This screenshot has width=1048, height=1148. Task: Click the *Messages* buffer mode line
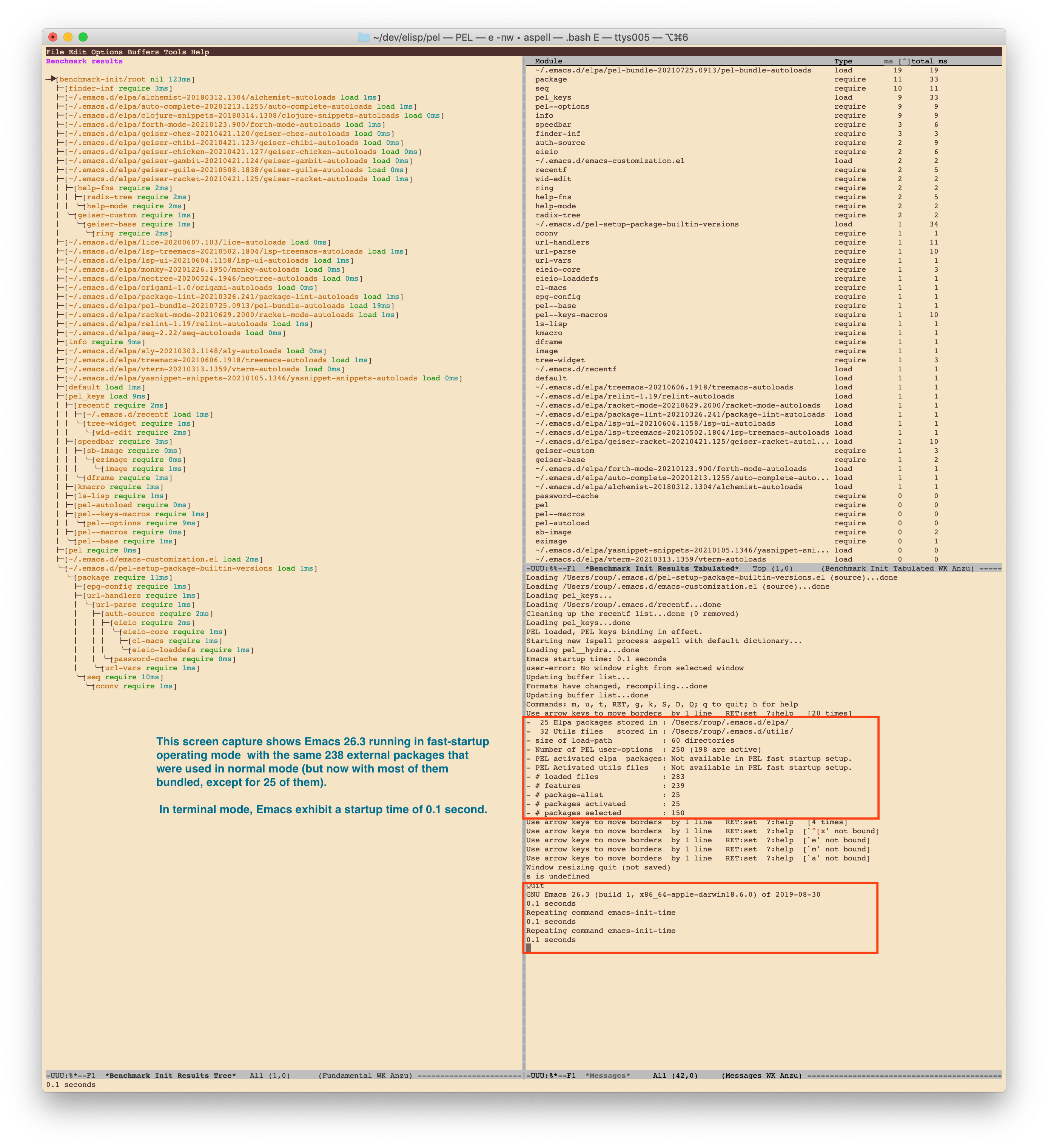point(763,1076)
